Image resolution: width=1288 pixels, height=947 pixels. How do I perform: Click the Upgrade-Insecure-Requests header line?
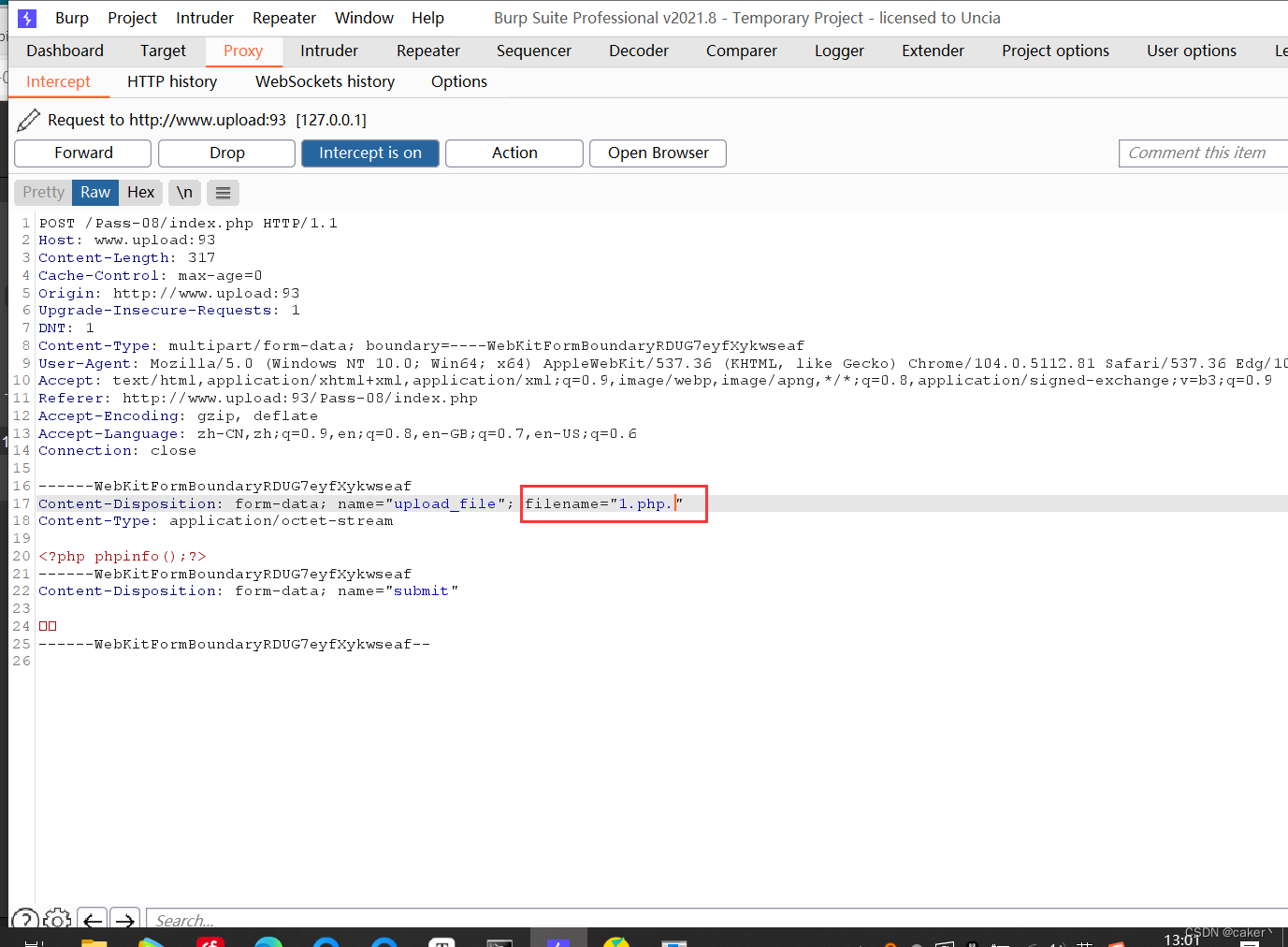point(169,311)
